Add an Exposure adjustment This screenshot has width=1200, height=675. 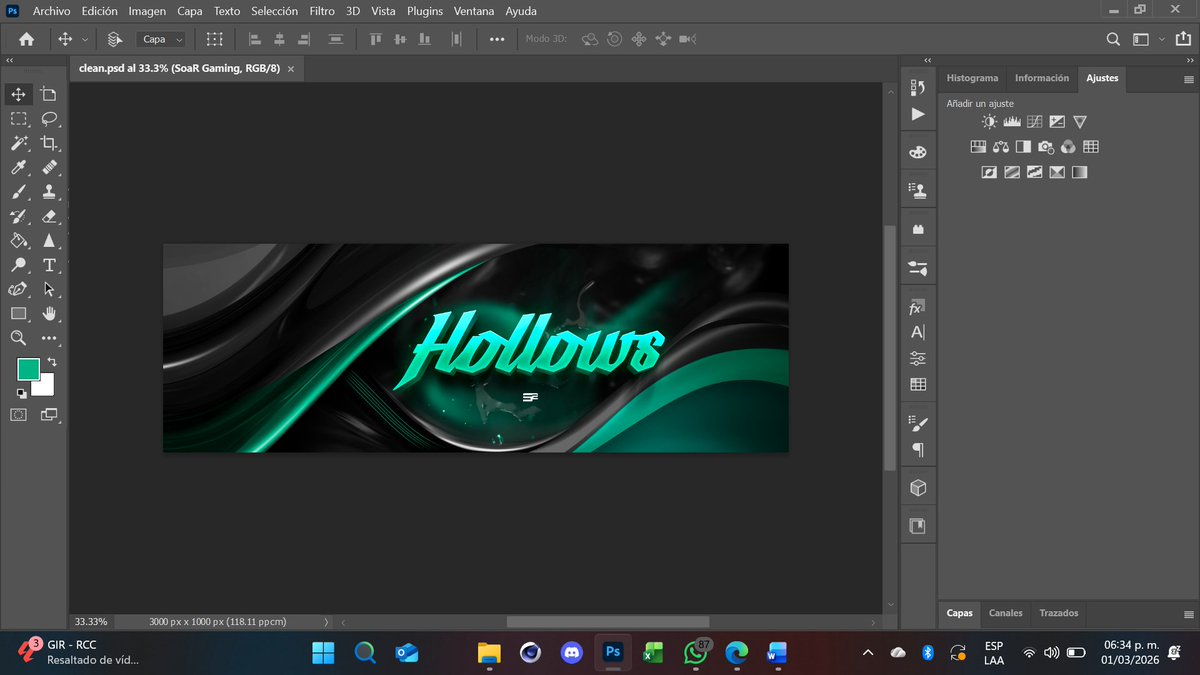(x=1057, y=122)
